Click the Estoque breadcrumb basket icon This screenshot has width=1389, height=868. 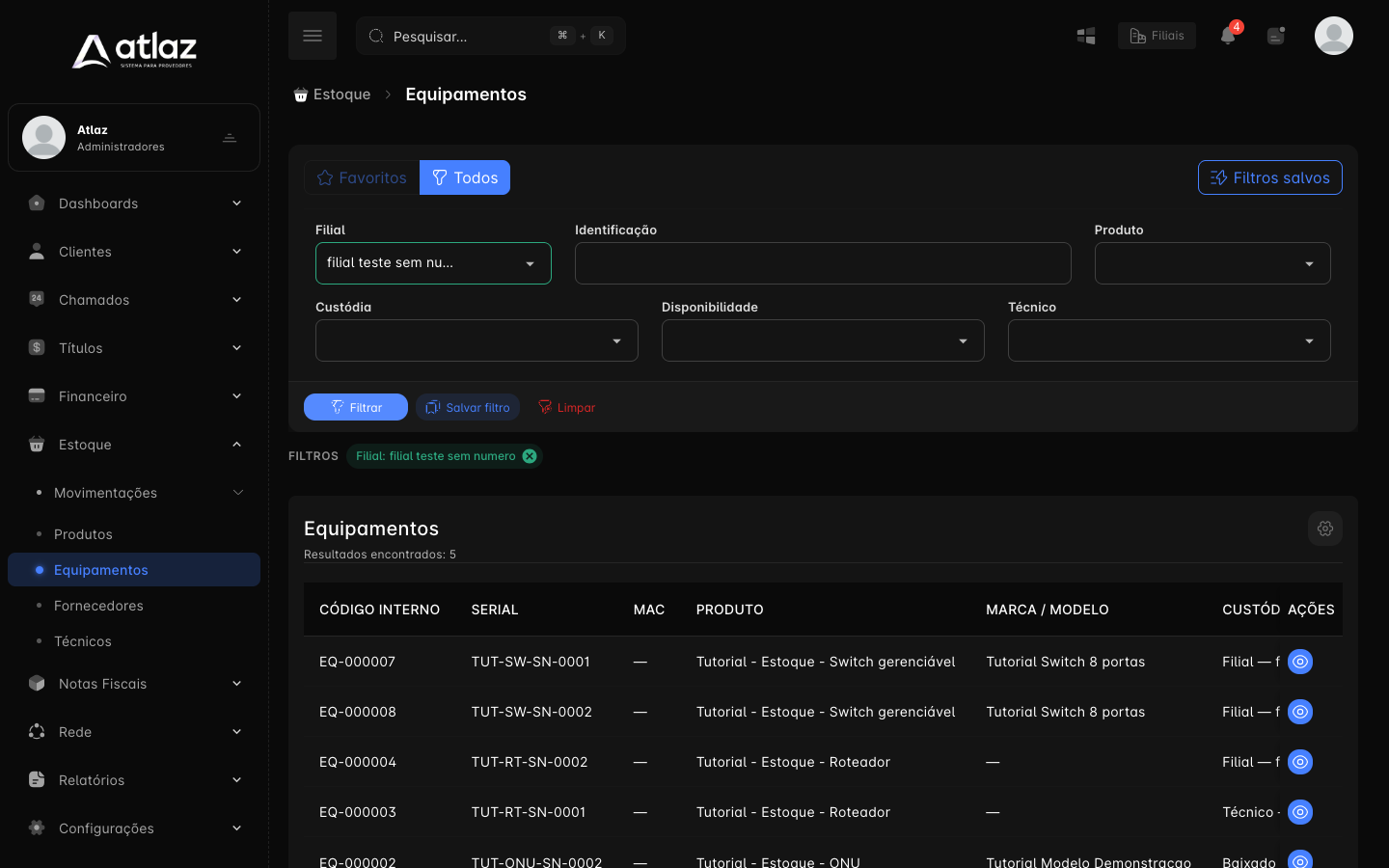(x=301, y=95)
